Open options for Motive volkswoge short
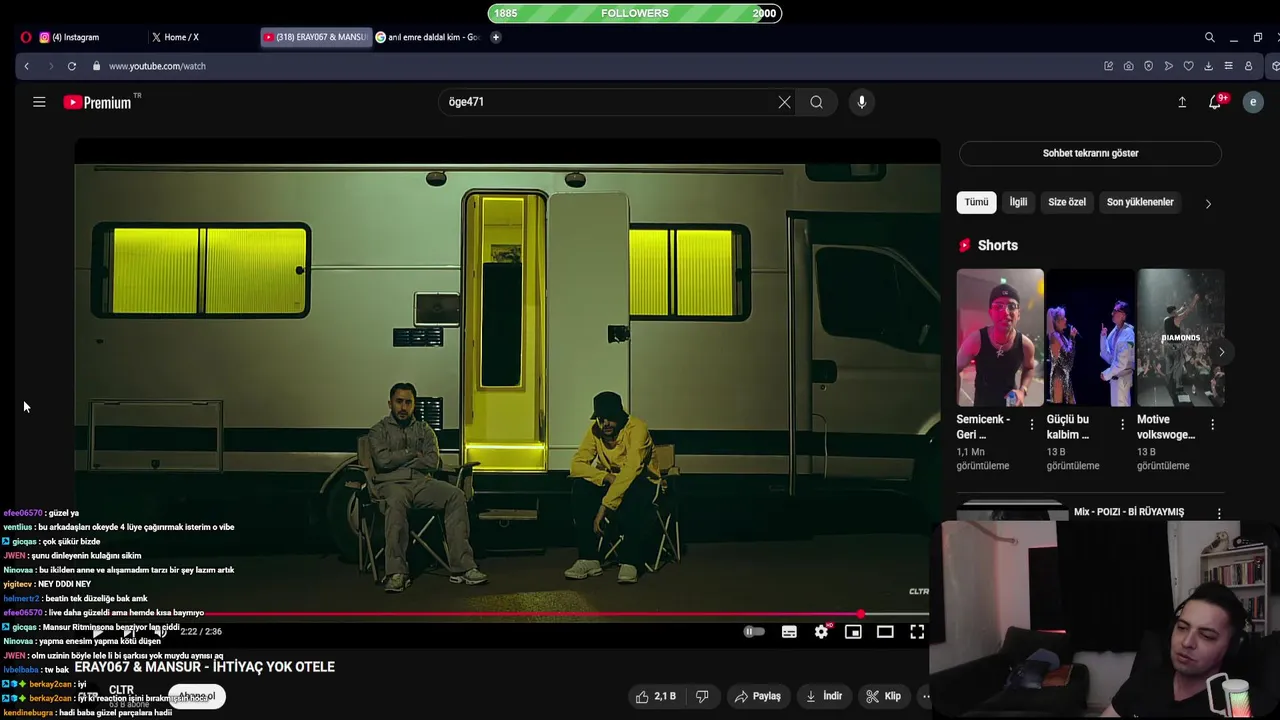The image size is (1280, 720). pos(1212,425)
